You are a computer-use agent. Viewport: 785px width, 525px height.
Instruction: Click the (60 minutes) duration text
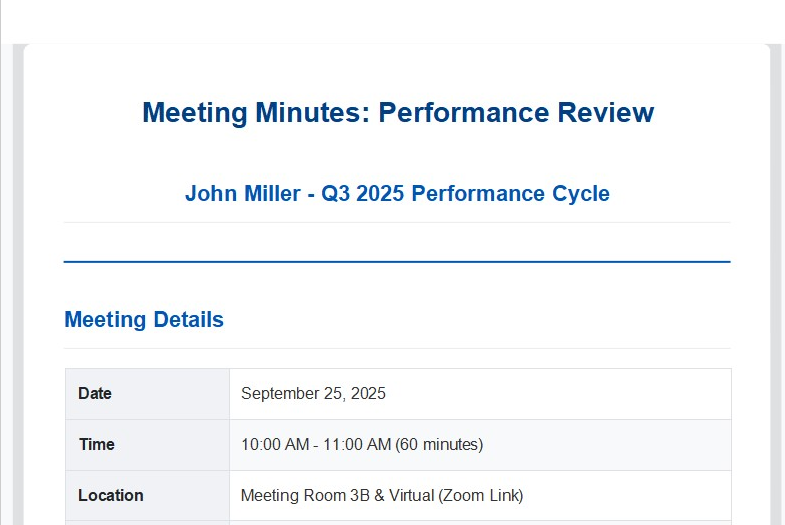coord(439,444)
